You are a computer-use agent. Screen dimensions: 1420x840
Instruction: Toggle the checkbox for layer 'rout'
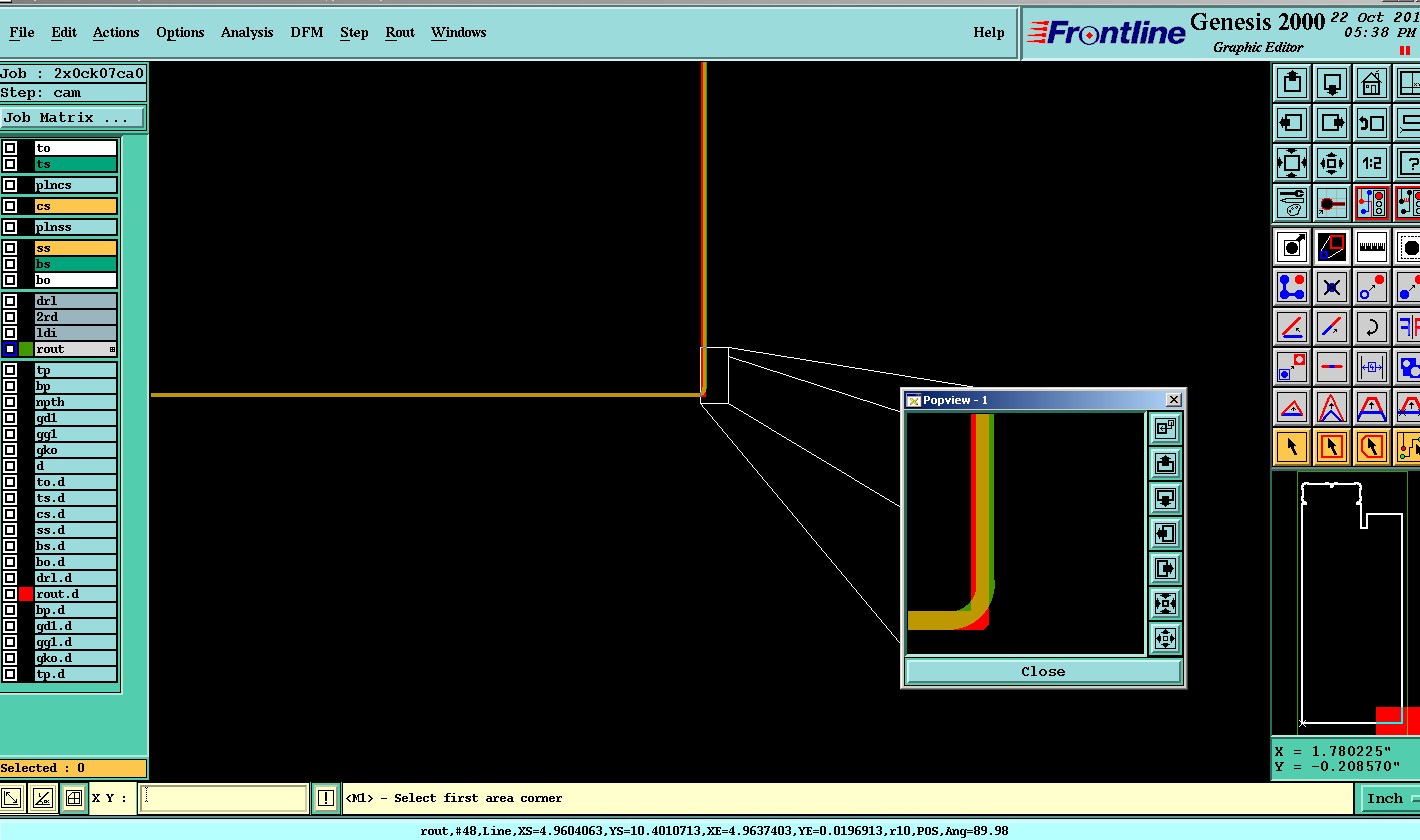coord(10,349)
